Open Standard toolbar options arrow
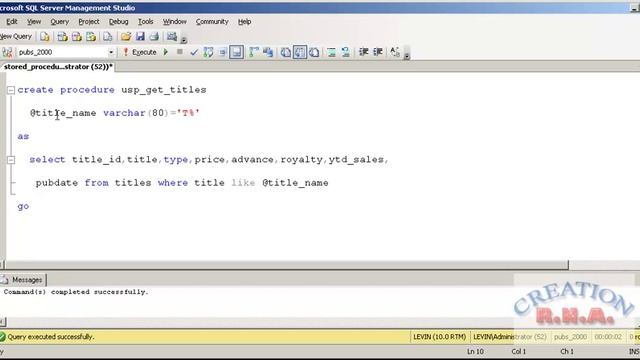The height and width of the screenshot is (360, 640). click(184, 40)
